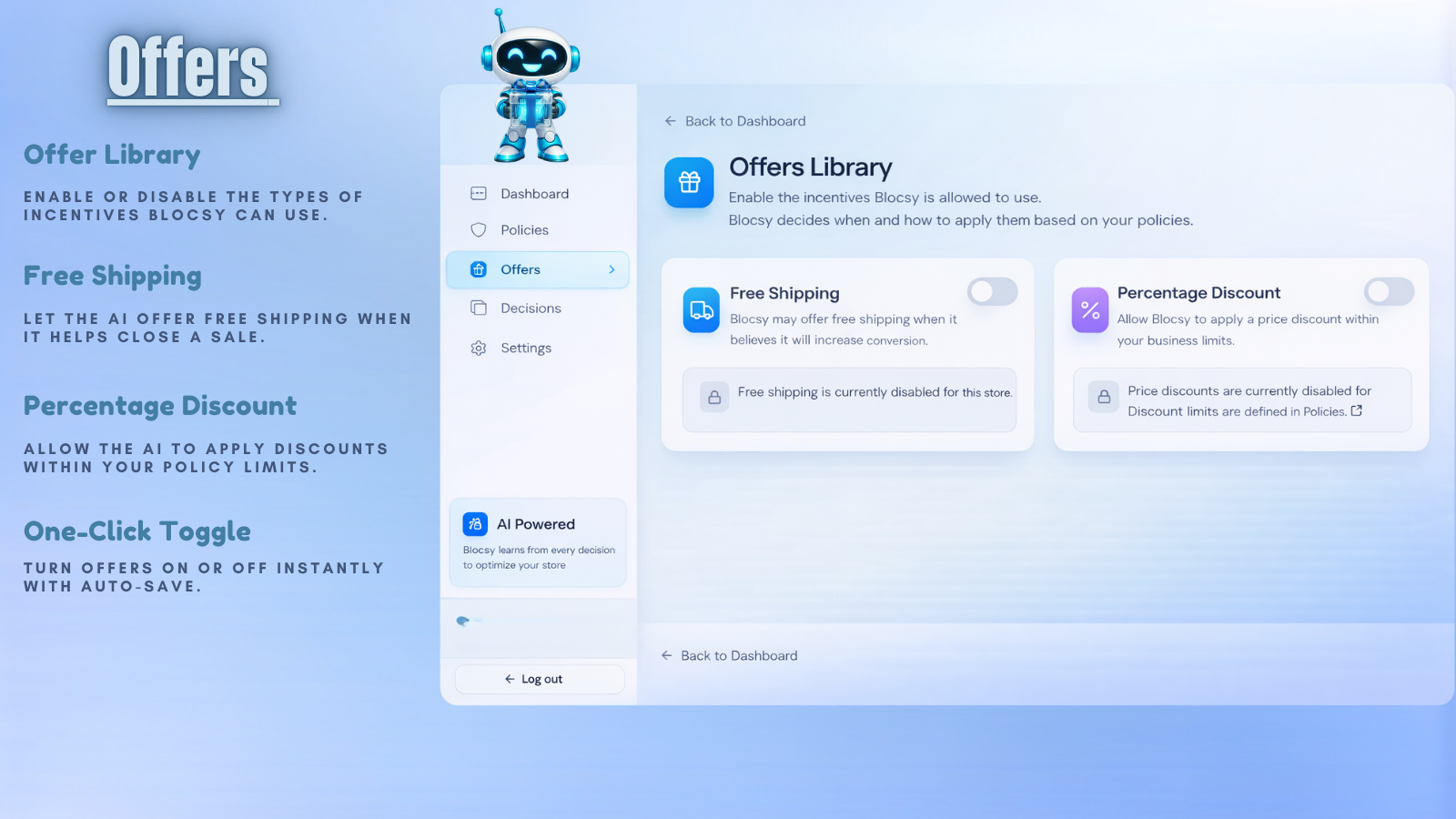
Task: Click the AI Powered blue icon
Action: [475, 524]
